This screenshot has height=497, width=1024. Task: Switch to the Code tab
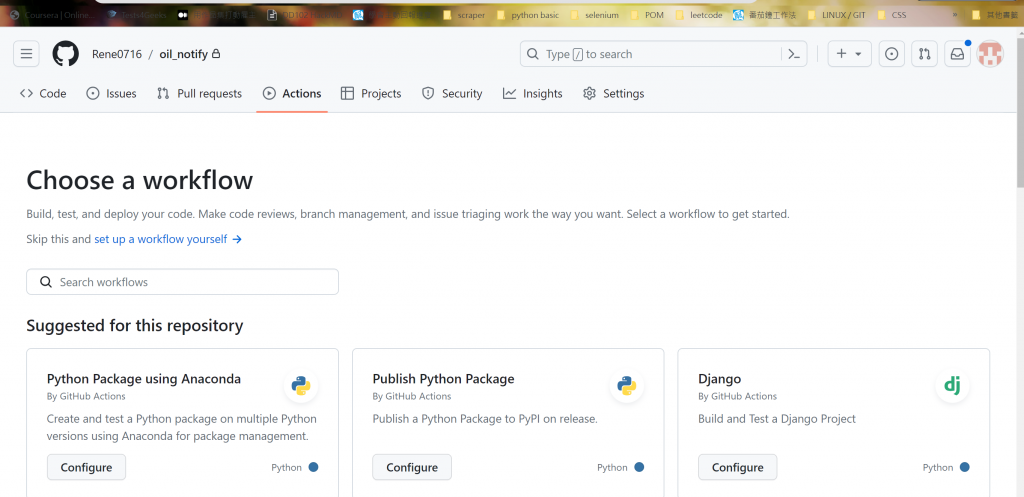pos(43,94)
